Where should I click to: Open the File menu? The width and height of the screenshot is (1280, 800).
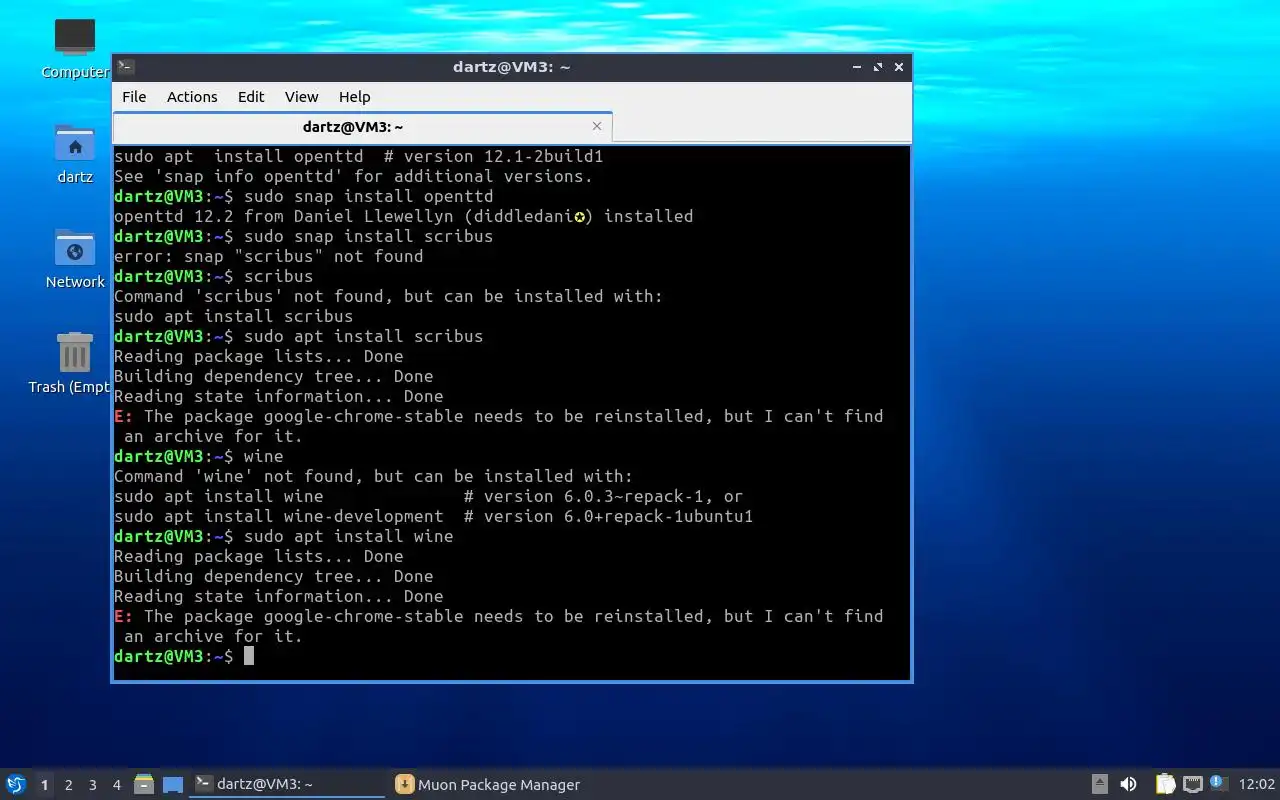coord(134,97)
